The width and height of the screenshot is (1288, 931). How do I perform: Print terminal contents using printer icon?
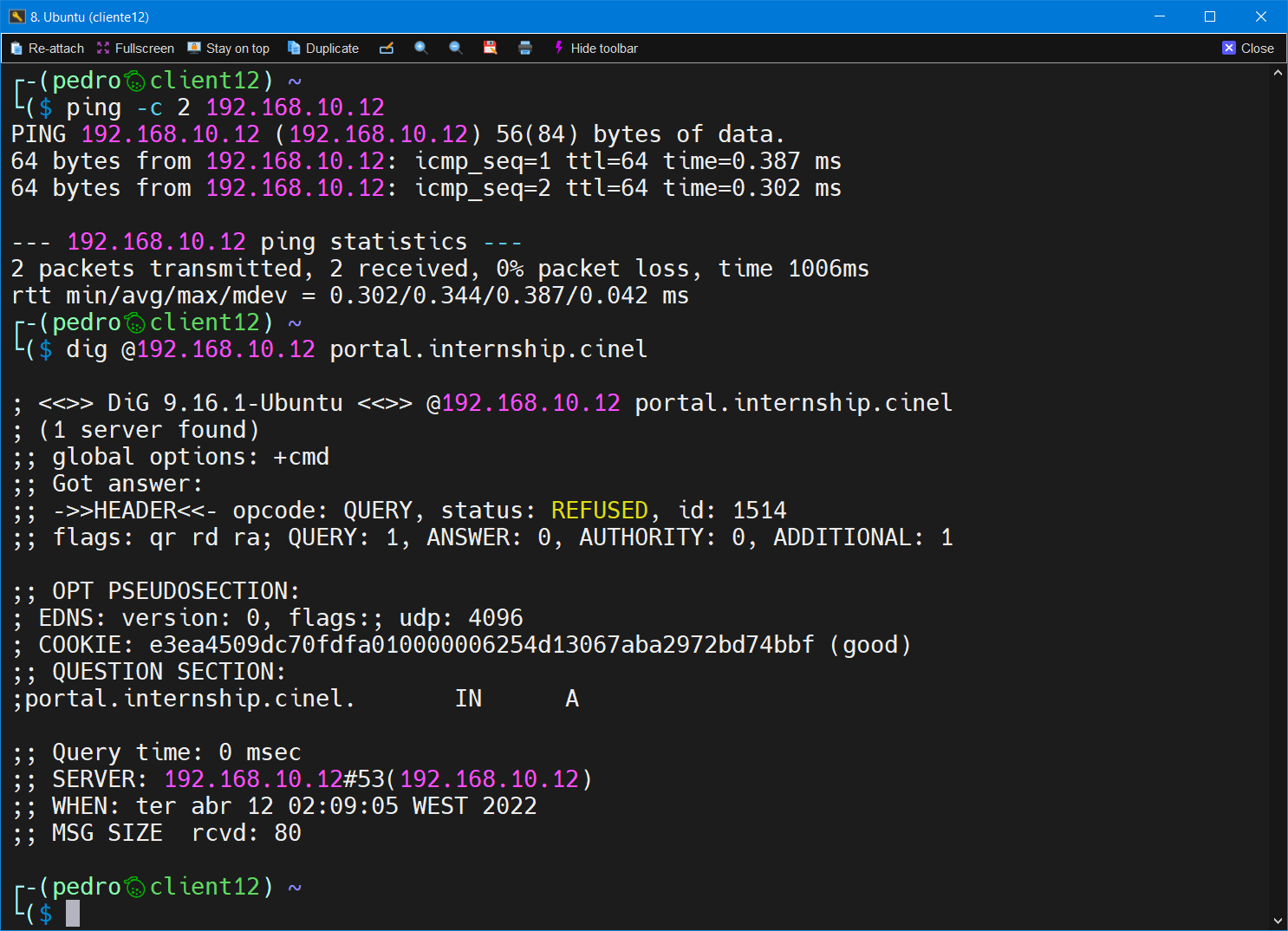525,49
